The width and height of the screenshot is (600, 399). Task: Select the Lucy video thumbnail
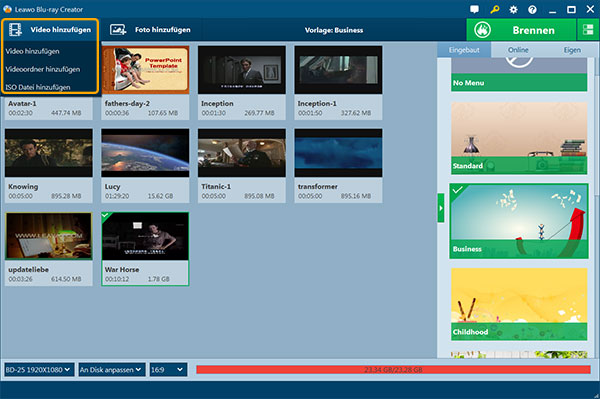tap(145, 153)
